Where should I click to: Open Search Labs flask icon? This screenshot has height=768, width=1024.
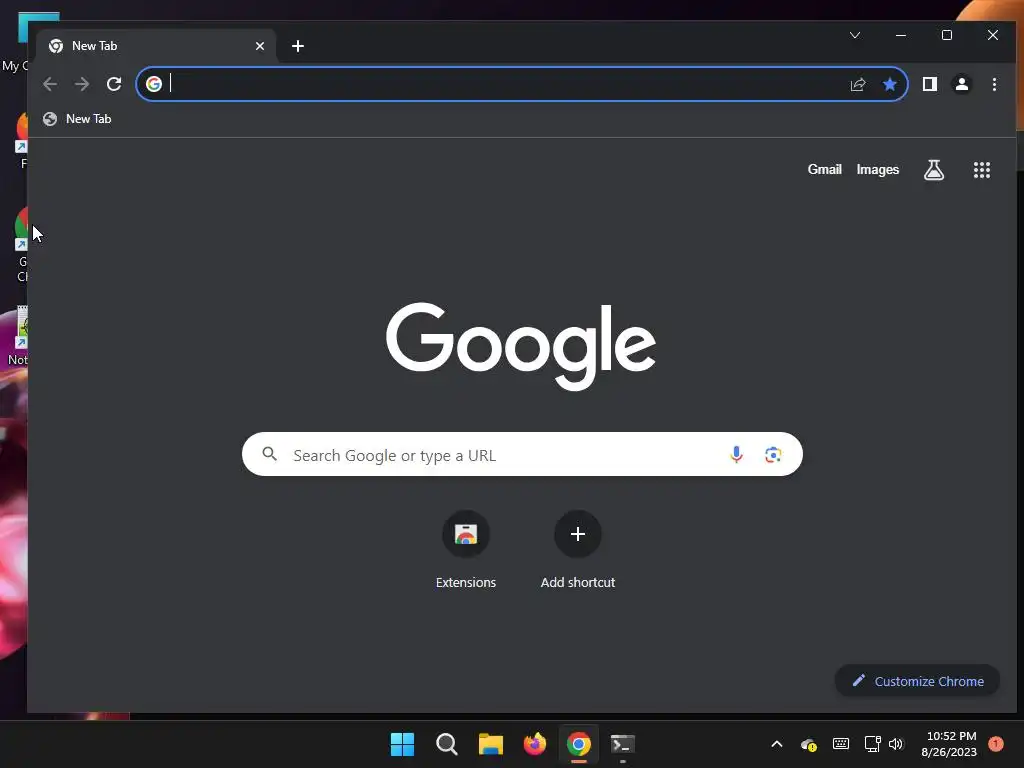click(x=934, y=170)
